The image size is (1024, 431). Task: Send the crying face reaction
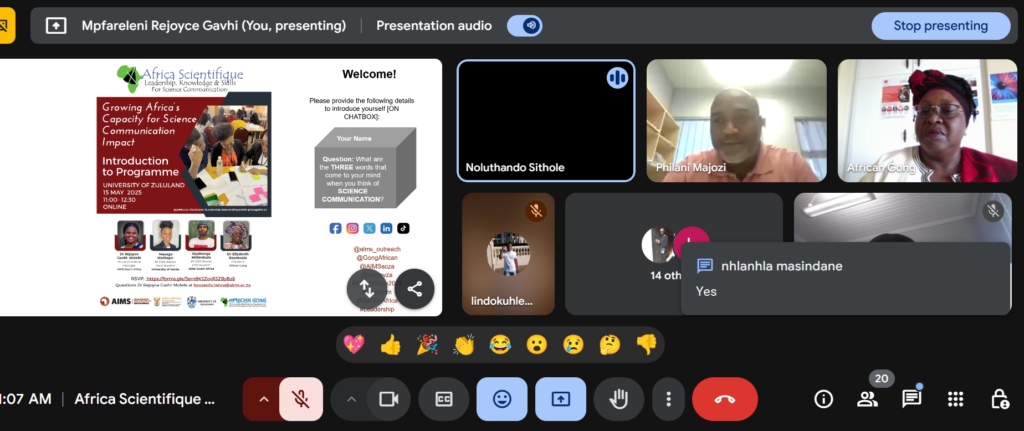pyautogui.click(x=573, y=344)
